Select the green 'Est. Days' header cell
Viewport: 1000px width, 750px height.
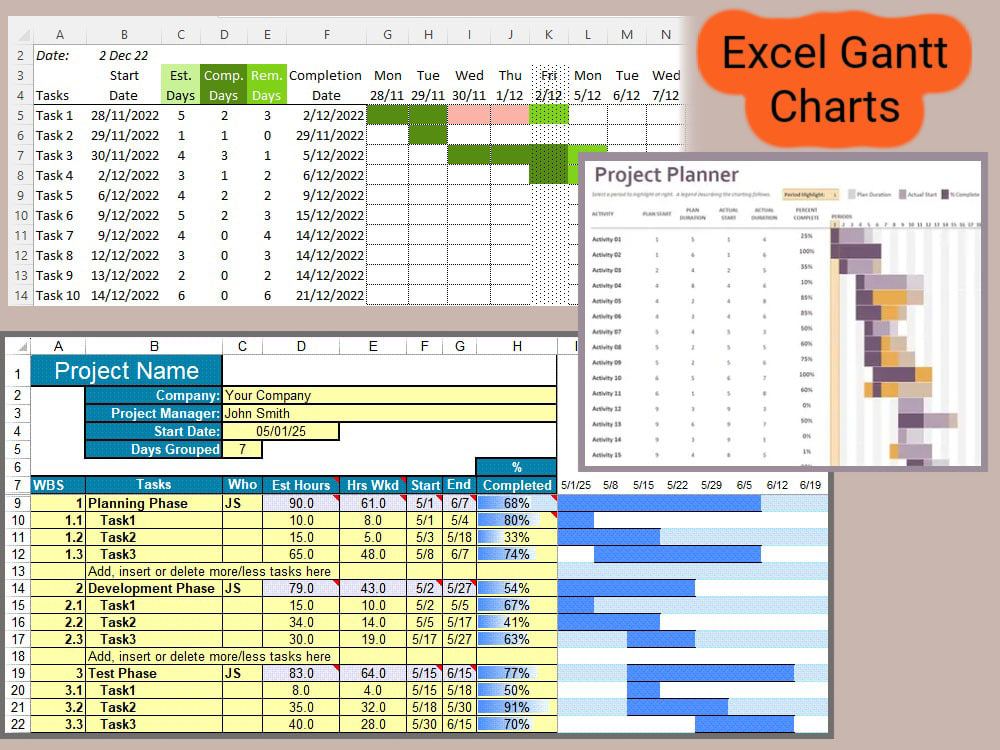[180, 85]
